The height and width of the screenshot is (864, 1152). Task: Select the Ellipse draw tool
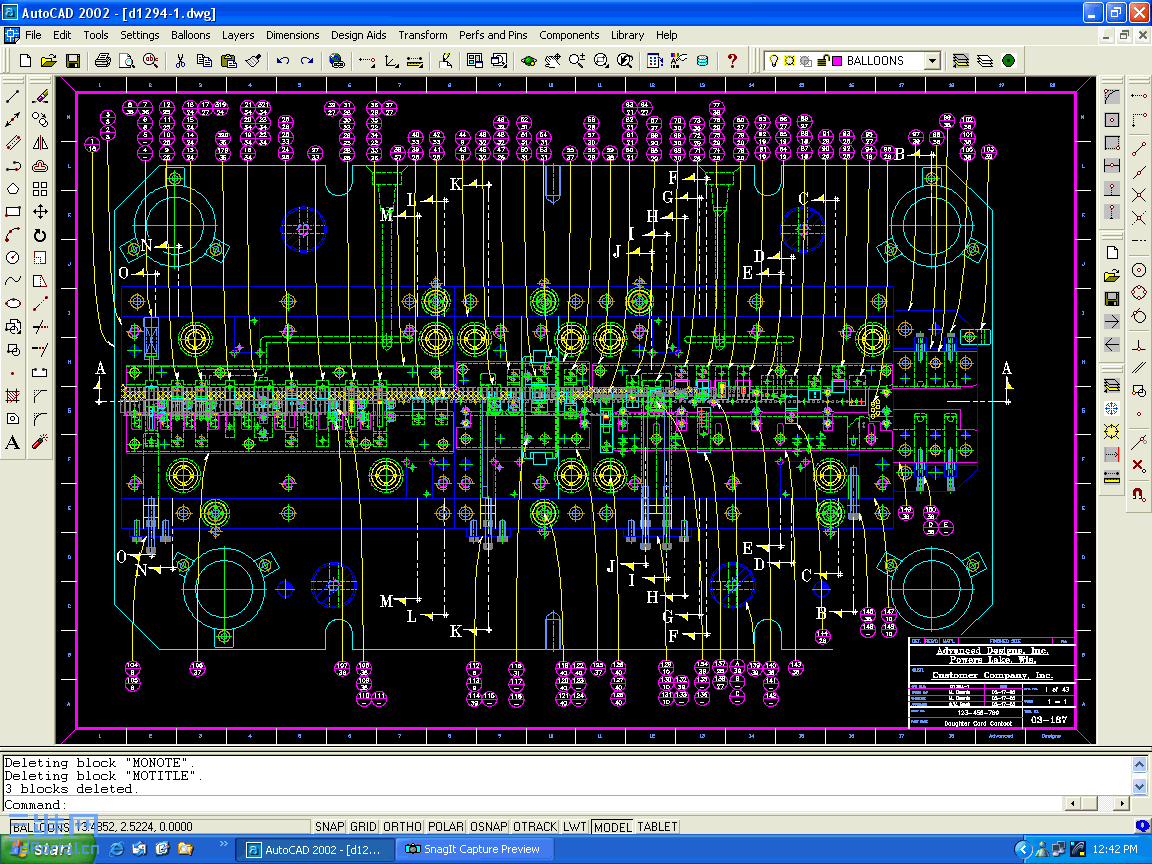[12, 303]
